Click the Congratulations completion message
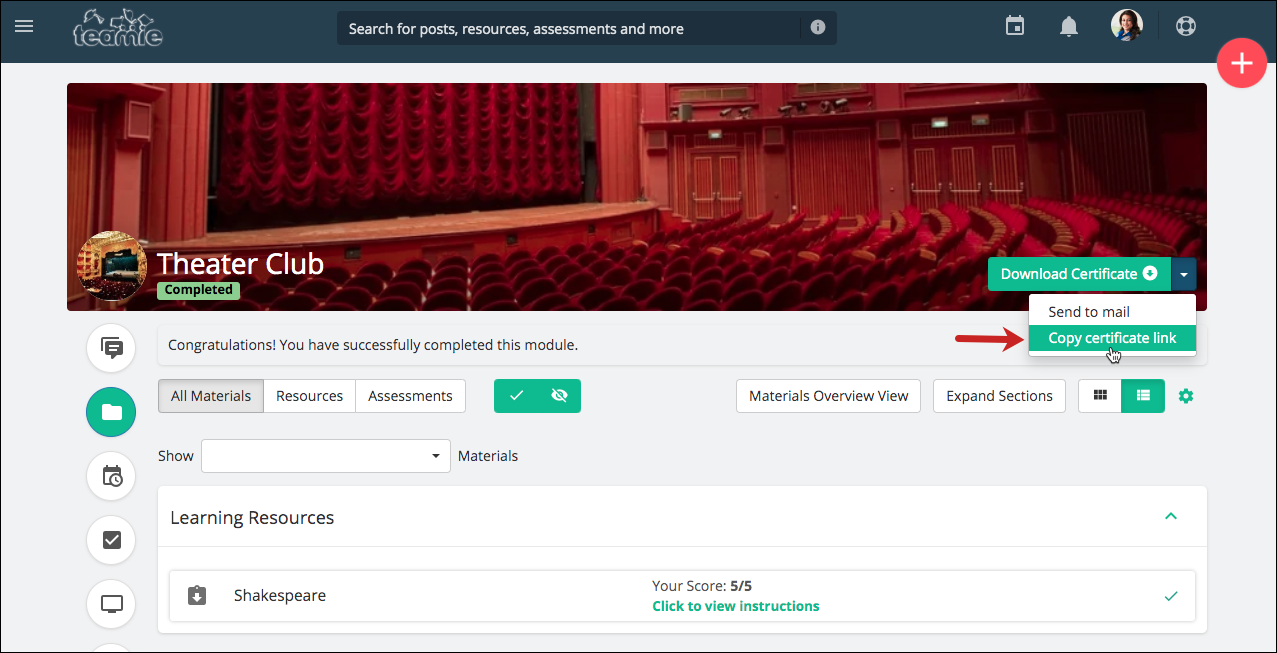 pyautogui.click(x=373, y=345)
